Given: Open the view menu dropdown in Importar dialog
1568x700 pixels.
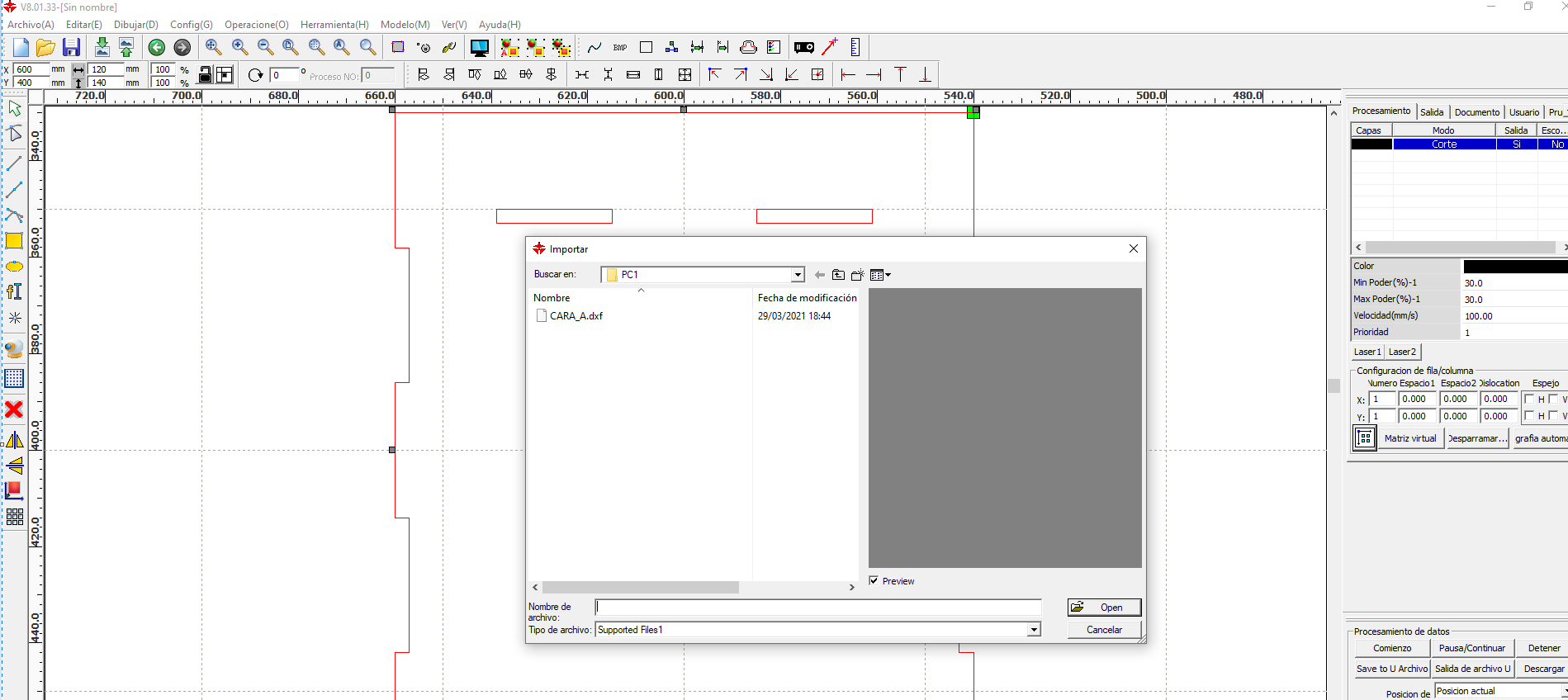Looking at the screenshot, I should [880, 275].
